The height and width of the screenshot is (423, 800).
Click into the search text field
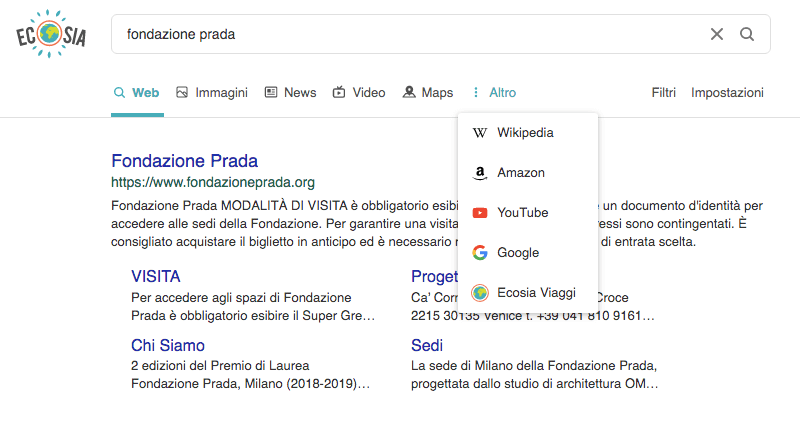click(400, 34)
